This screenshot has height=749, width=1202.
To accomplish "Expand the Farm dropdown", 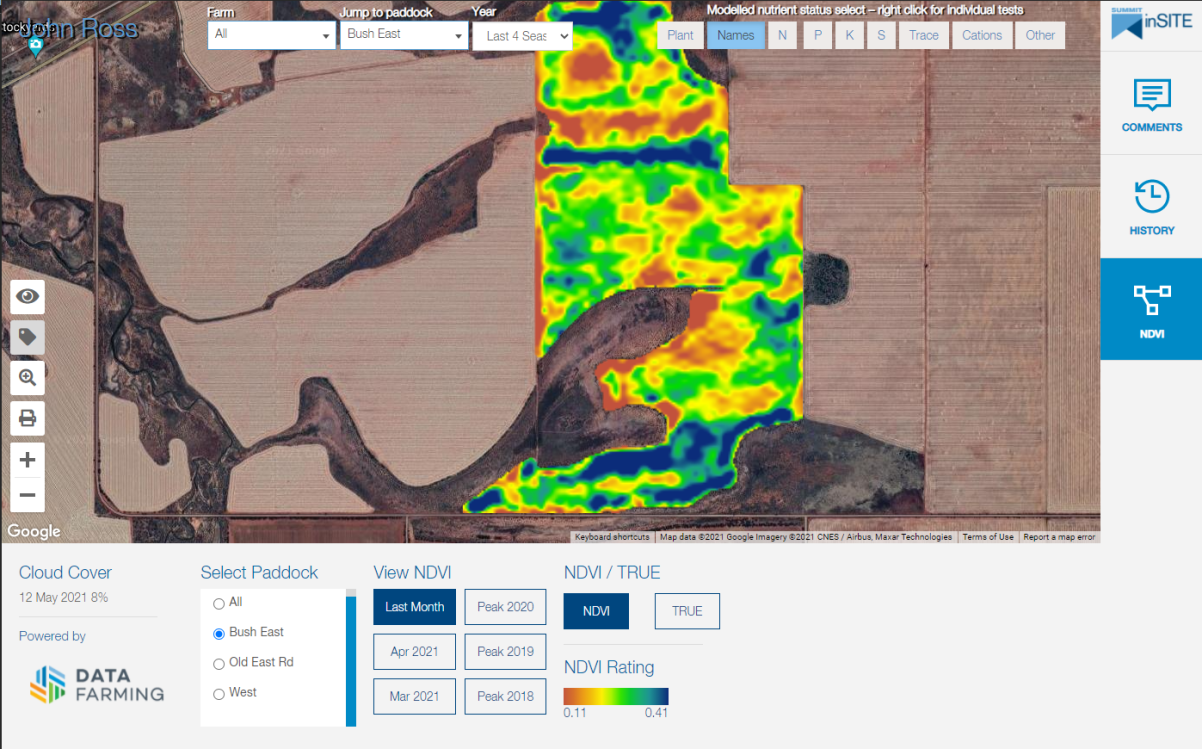I will click(x=272, y=35).
